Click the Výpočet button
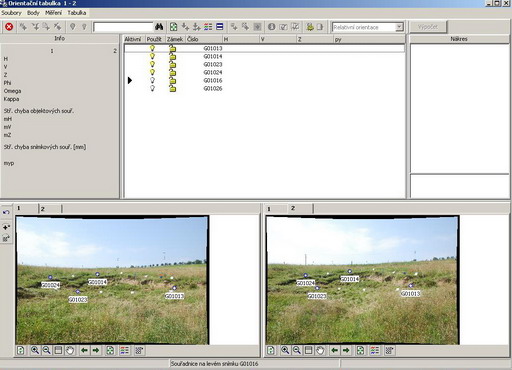 428,27
